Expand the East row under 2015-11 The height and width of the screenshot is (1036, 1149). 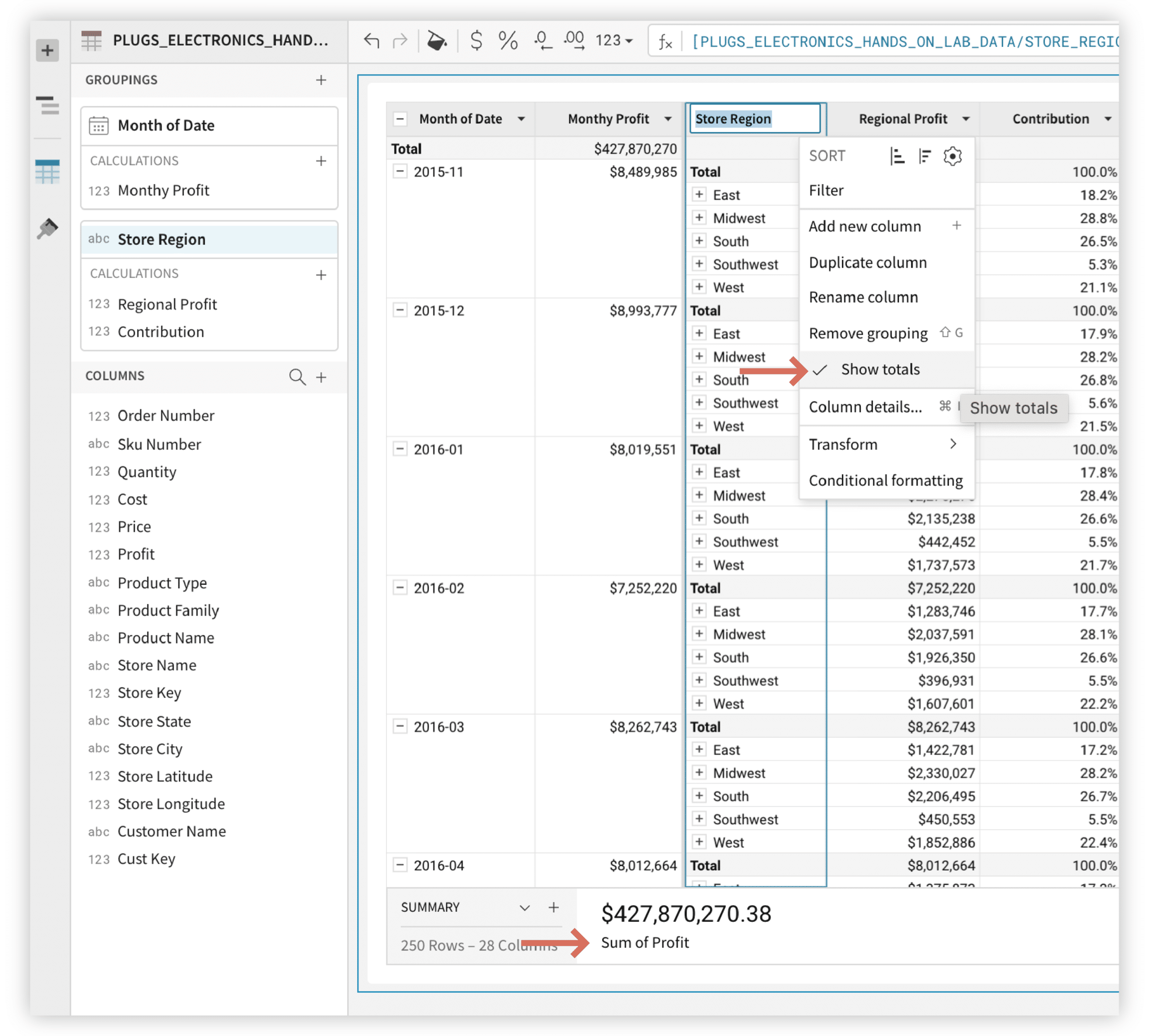tap(699, 195)
